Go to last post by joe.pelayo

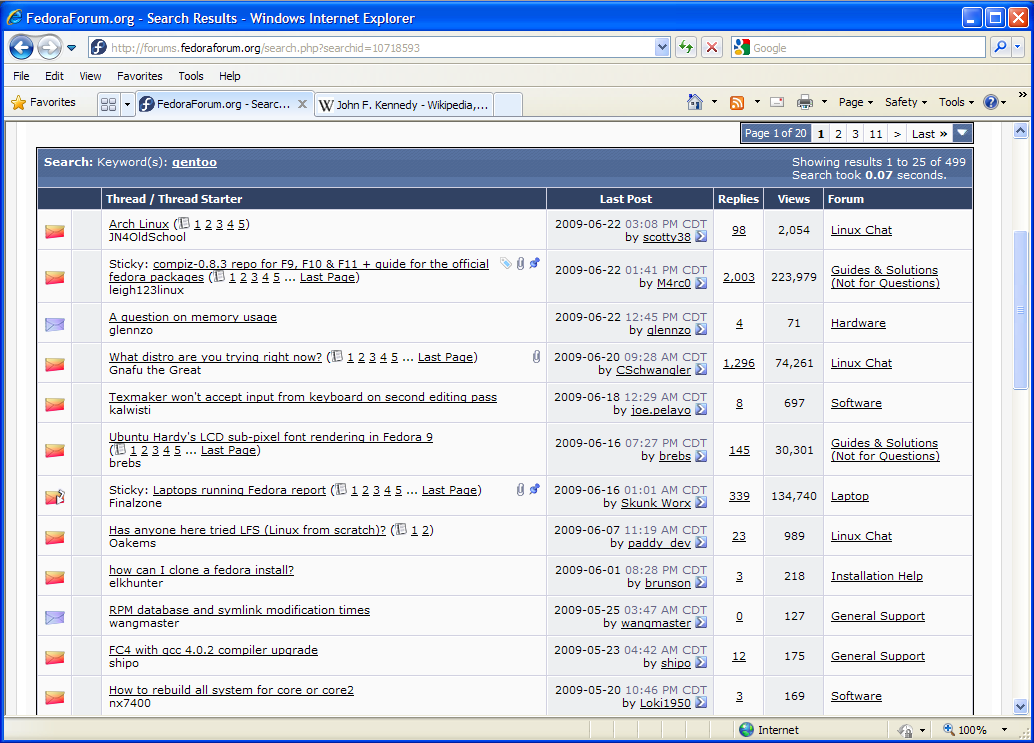[702, 409]
